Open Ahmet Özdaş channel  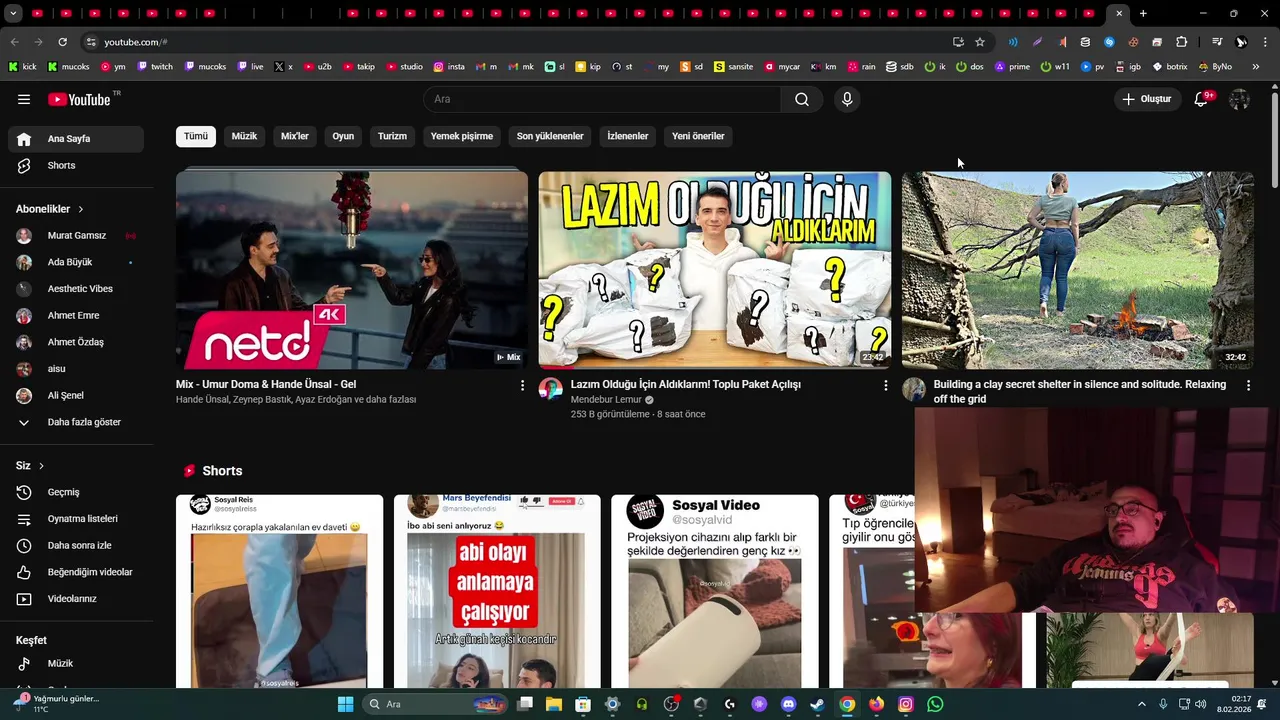76,342
